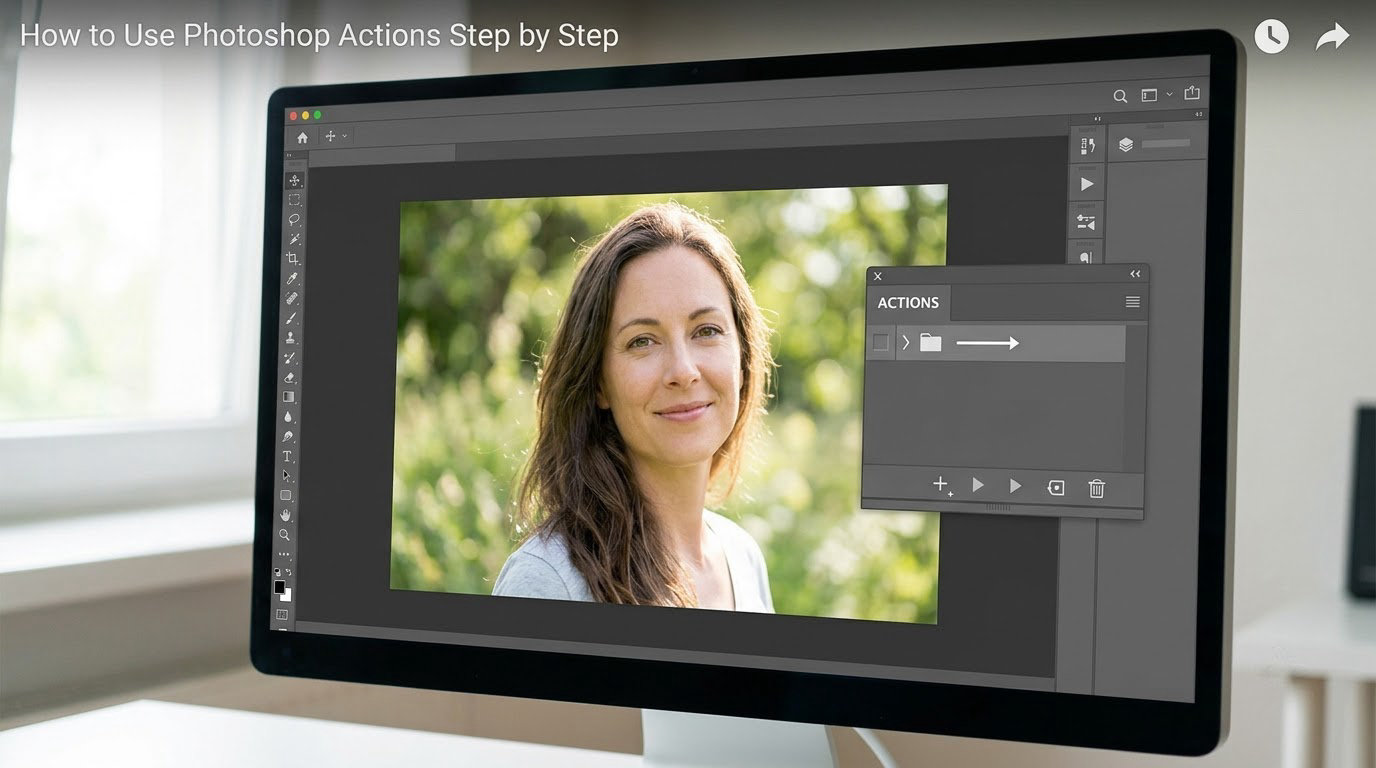Open the Photoshop search magnifier at top right

coord(1120,96)
